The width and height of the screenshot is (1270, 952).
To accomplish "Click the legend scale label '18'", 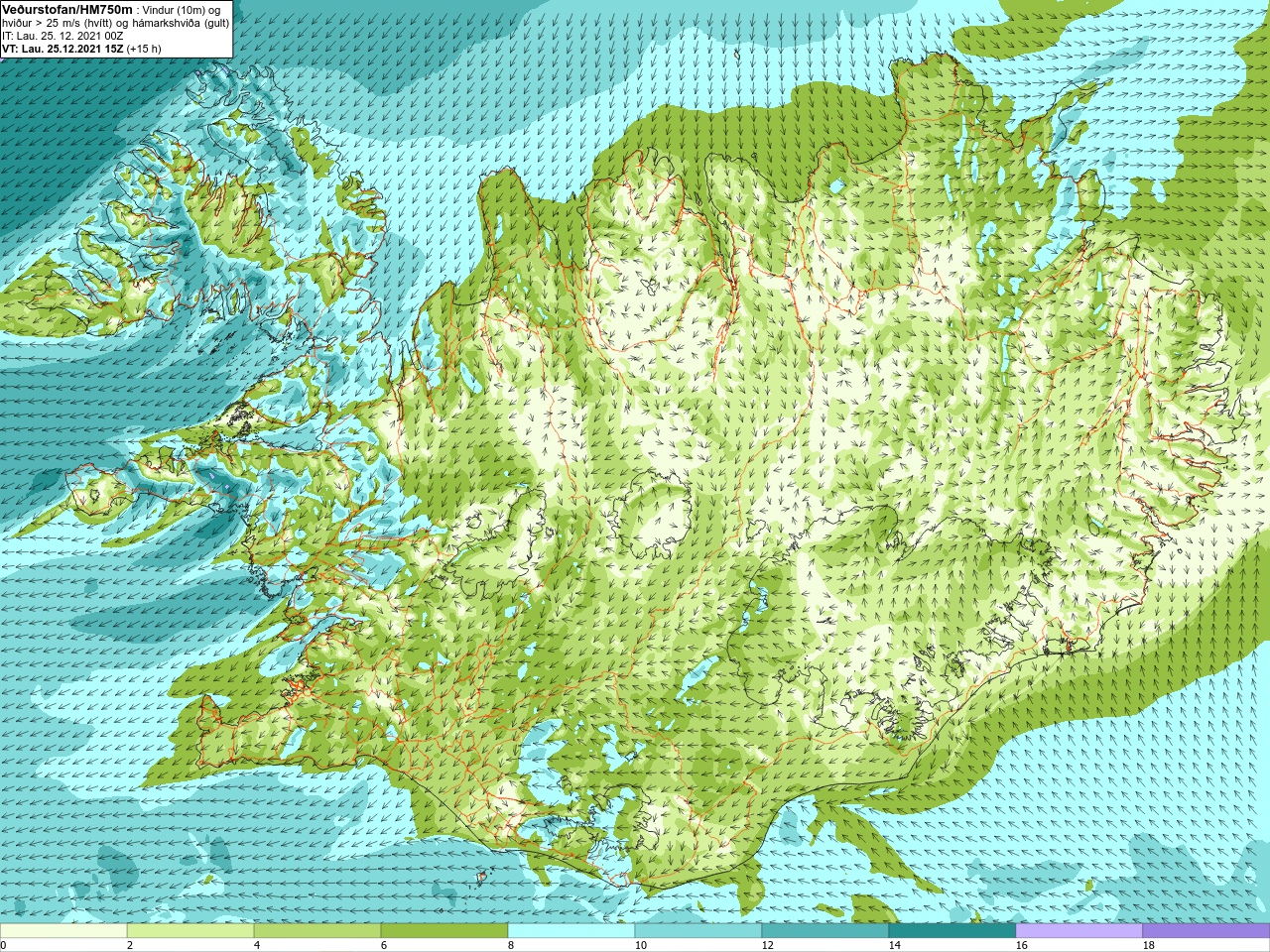I will point(1149,945).
